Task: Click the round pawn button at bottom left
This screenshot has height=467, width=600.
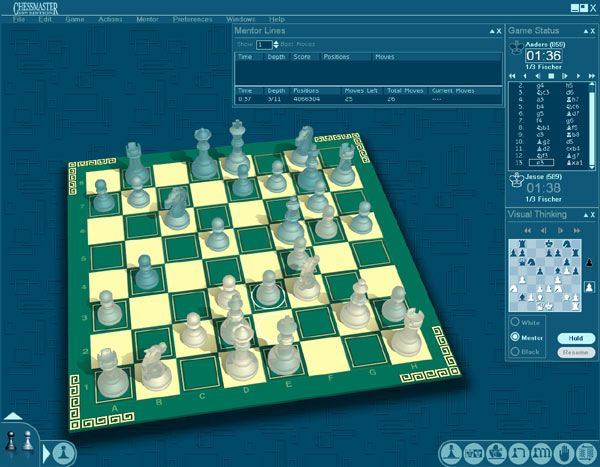Action: 64,454
